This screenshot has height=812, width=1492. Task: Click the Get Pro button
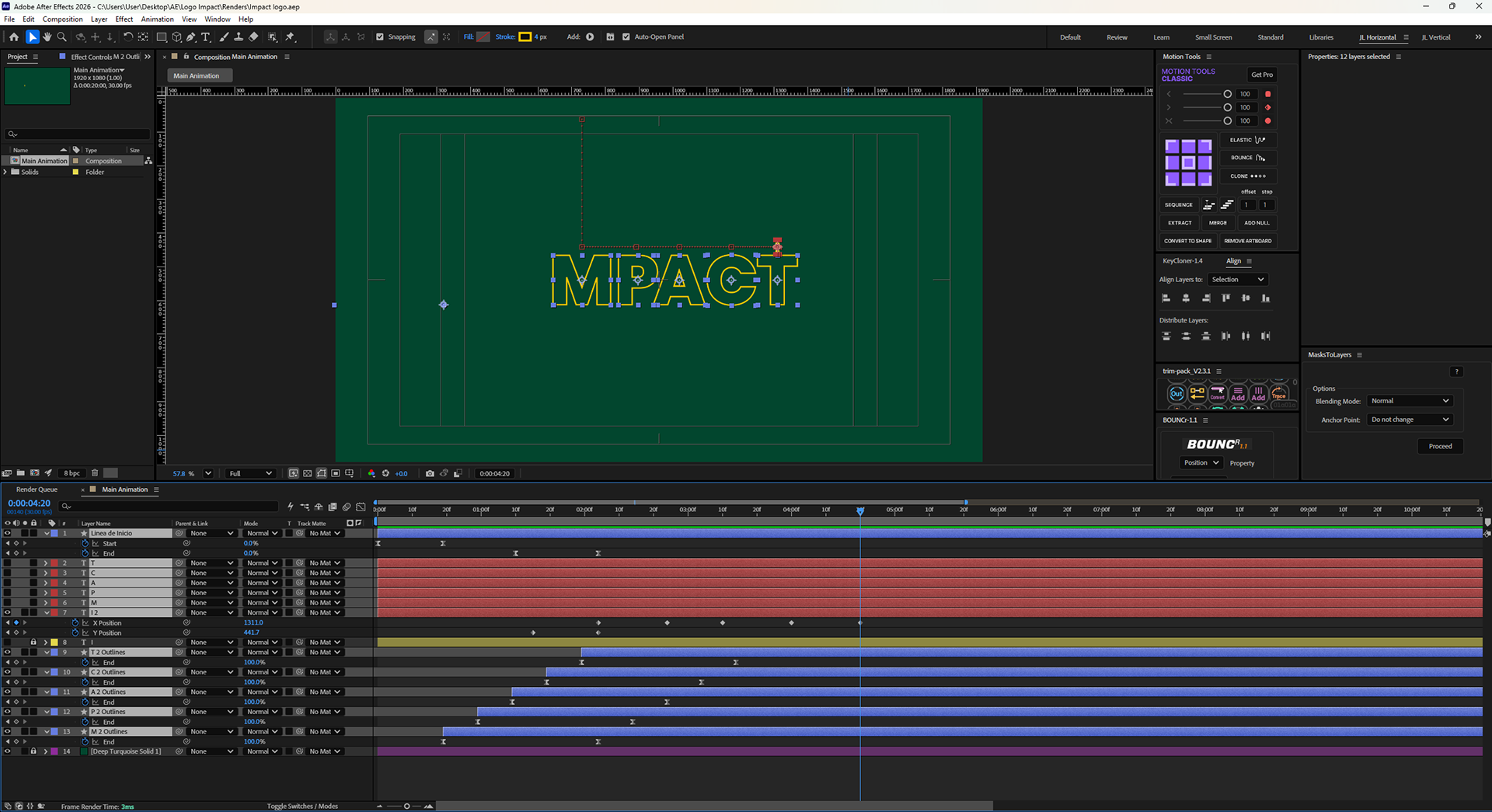pos(1262,75)
